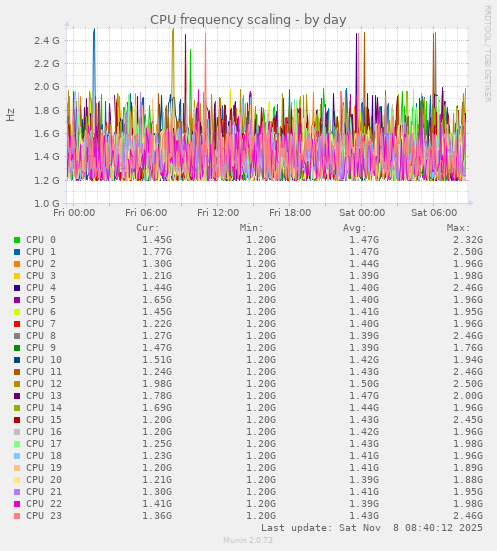Click the salmon CPU 23 legend swatch

[x=17, y=516]
